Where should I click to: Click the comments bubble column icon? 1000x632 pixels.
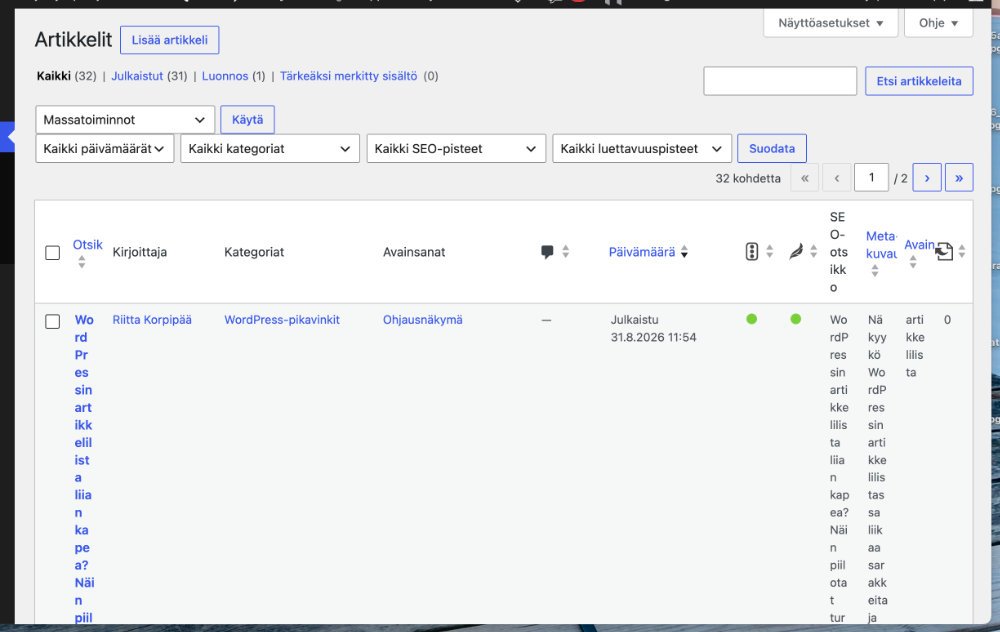pos(547,251)
